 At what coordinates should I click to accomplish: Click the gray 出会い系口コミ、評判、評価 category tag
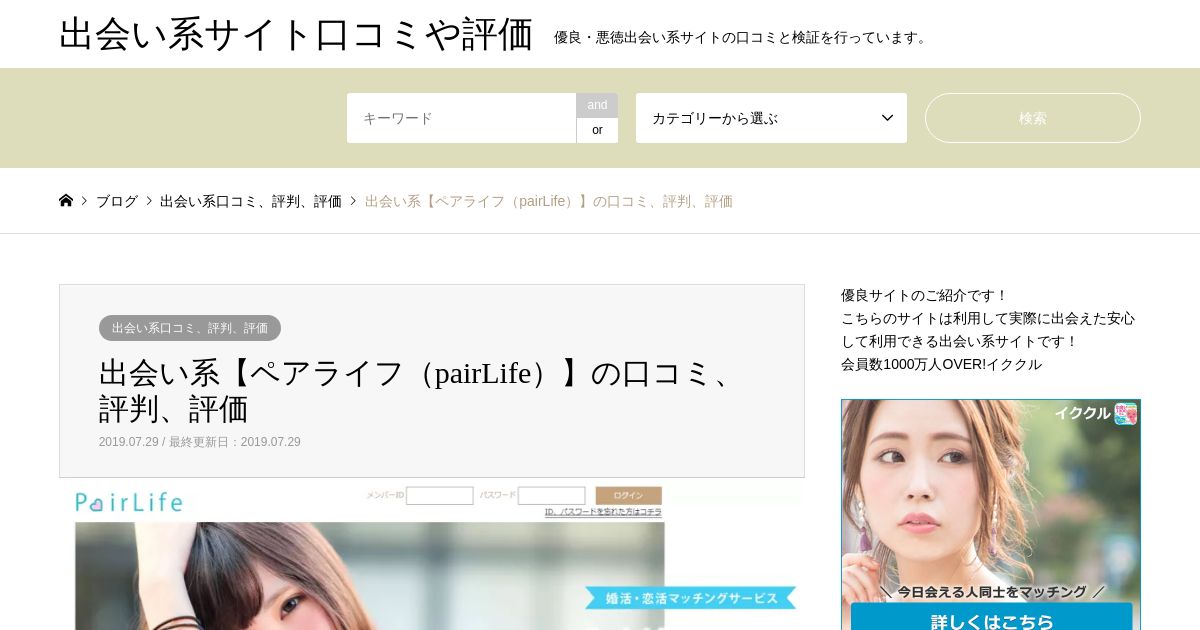tap(190, 328)
